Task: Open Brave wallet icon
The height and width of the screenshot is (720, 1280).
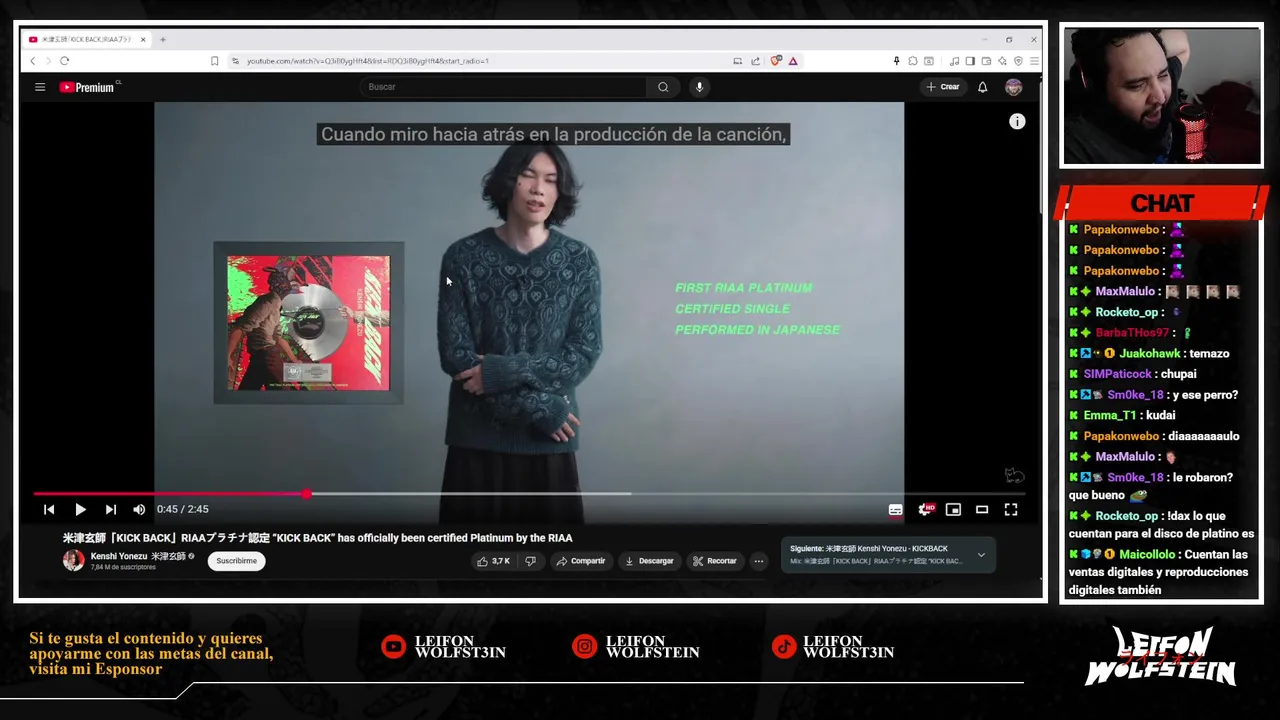Action: pyautogui.click(x=986, y=61)
